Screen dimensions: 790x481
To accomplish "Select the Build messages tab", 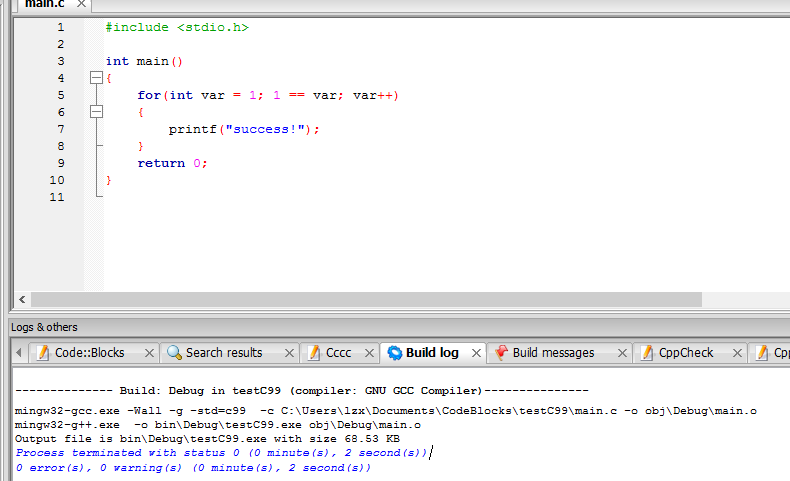I will point(553,353).
